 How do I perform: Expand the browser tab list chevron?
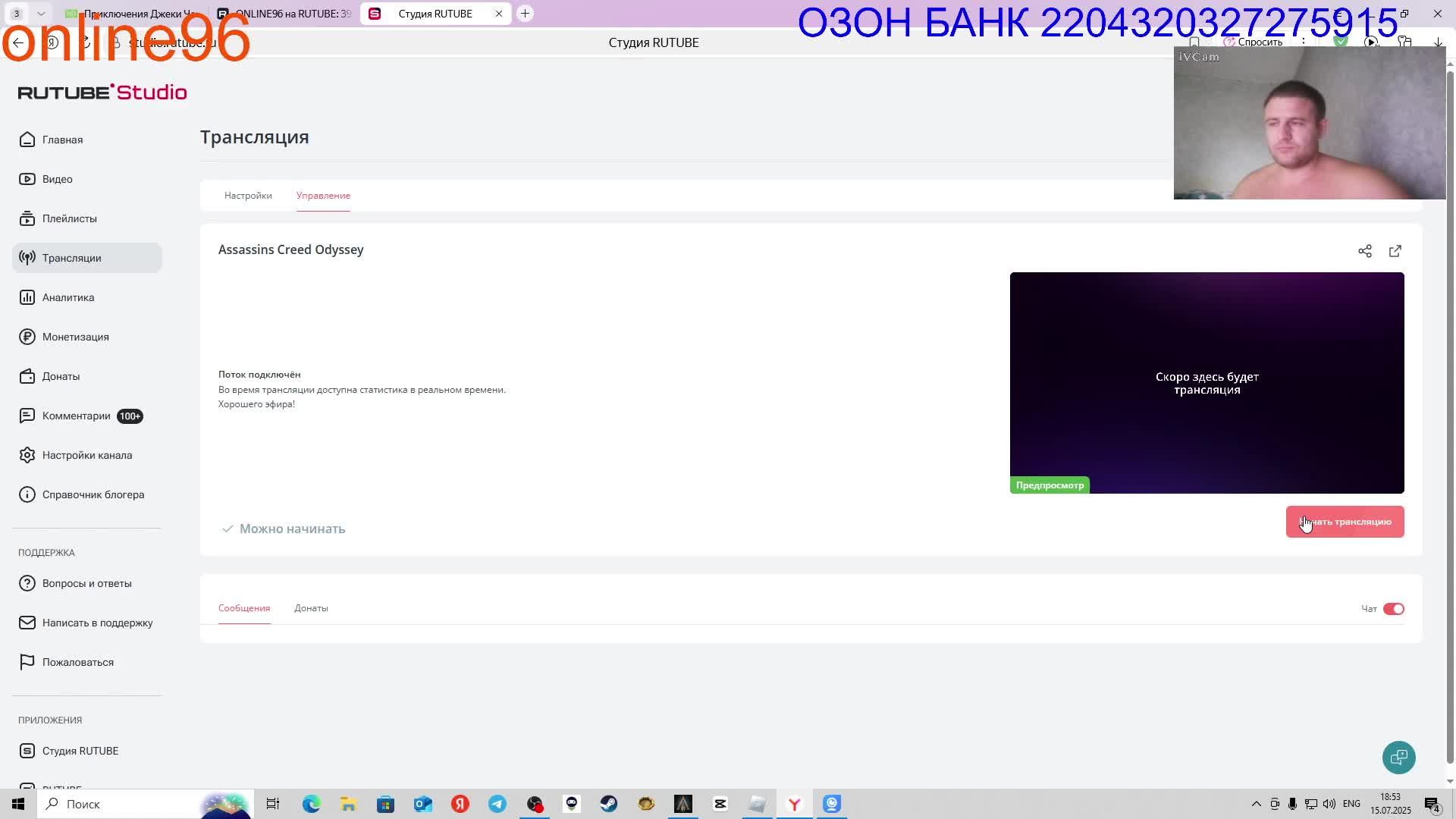[41, 14]
